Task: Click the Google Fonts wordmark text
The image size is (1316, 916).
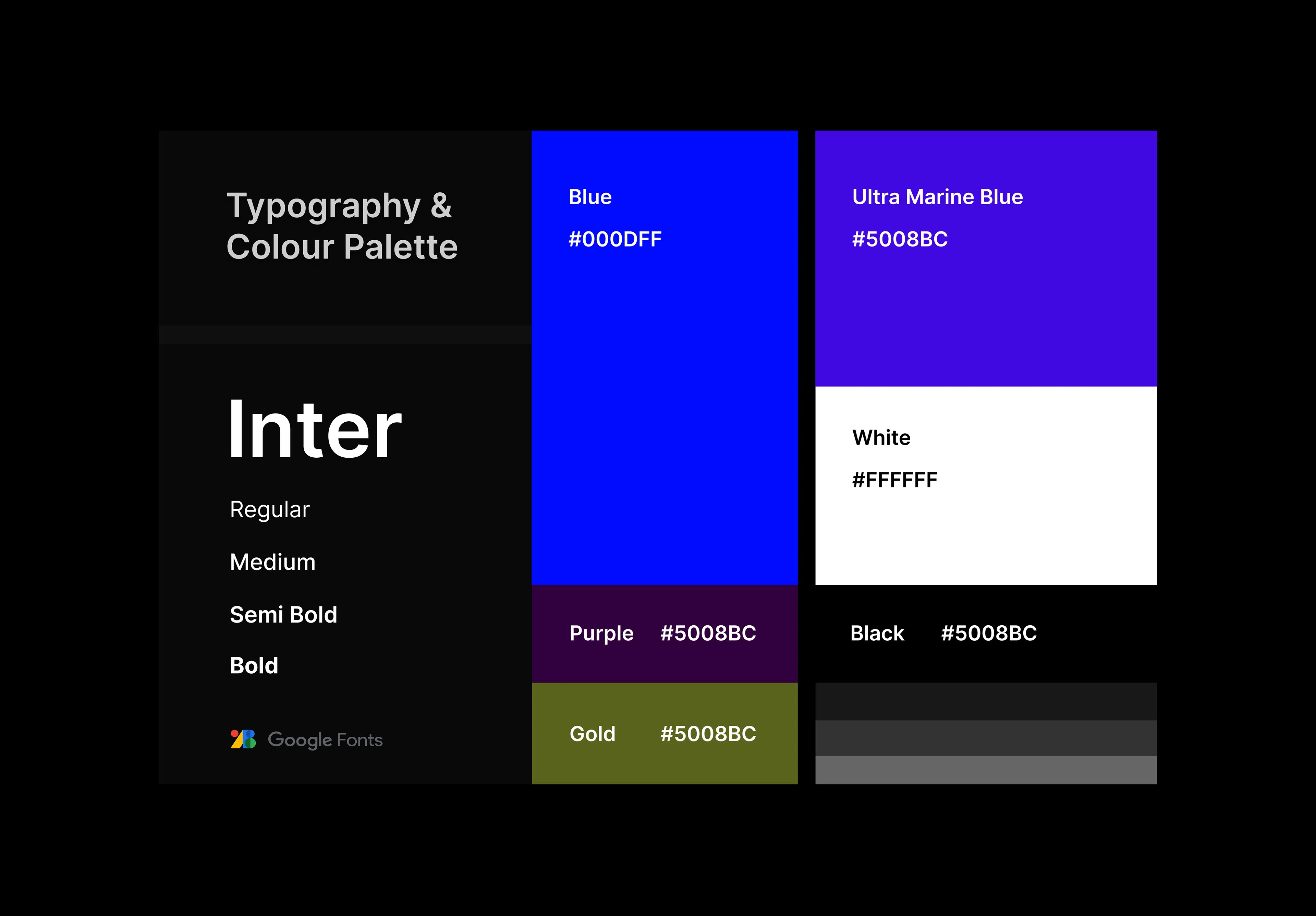Action: pos(325,740)
